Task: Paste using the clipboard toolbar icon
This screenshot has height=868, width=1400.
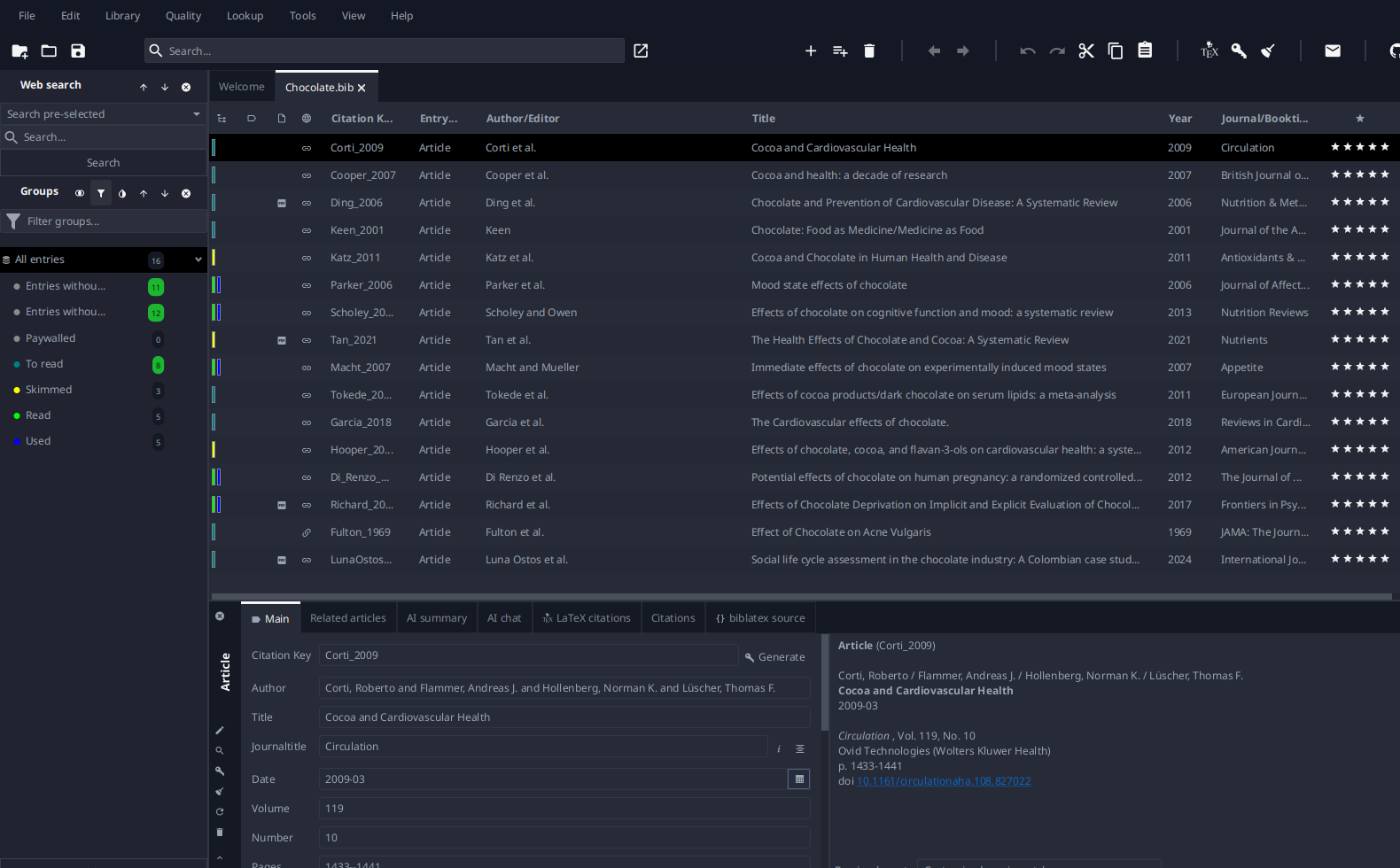Action: click(1145, 50)
